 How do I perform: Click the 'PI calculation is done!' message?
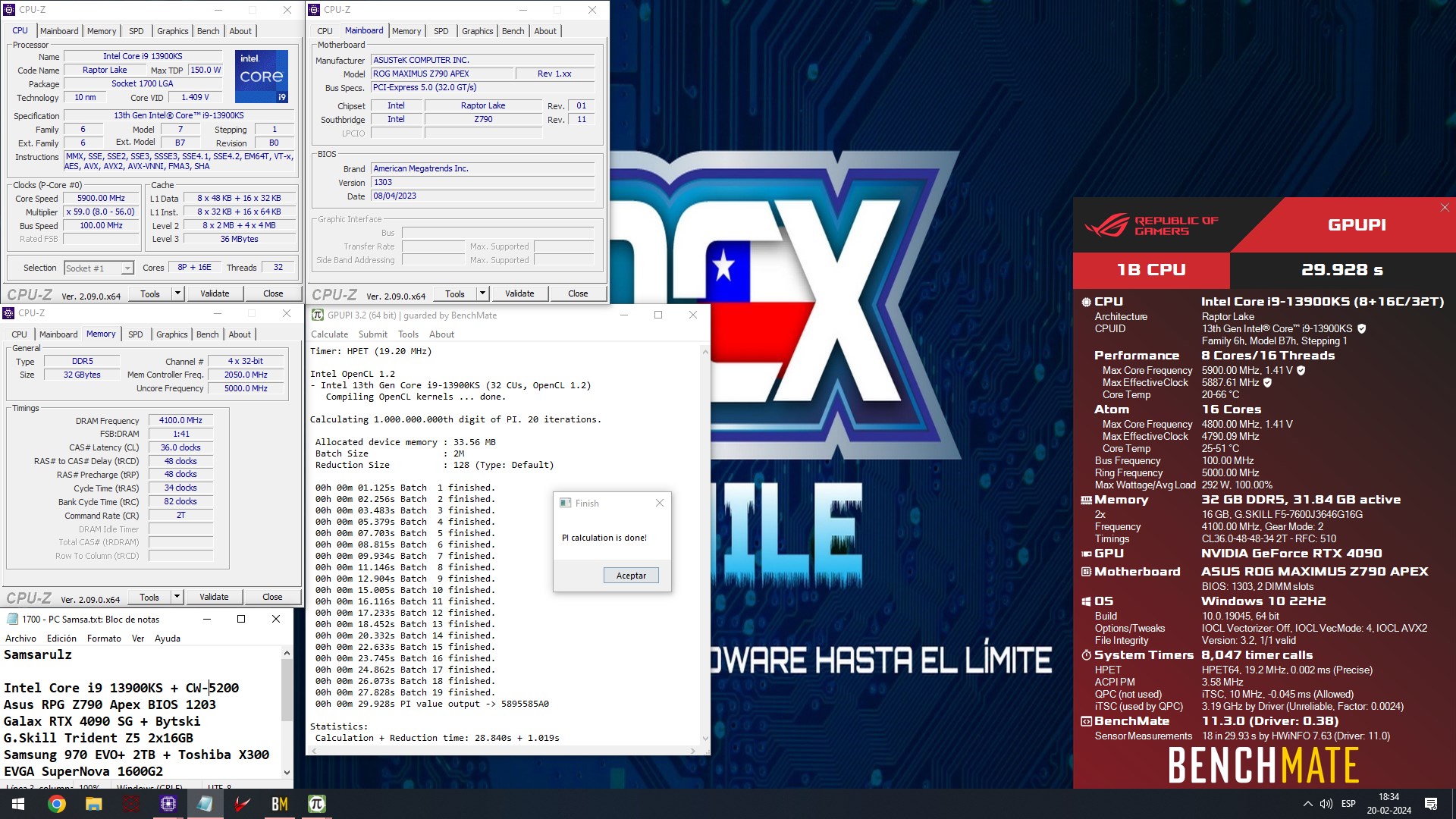(604, 538)
